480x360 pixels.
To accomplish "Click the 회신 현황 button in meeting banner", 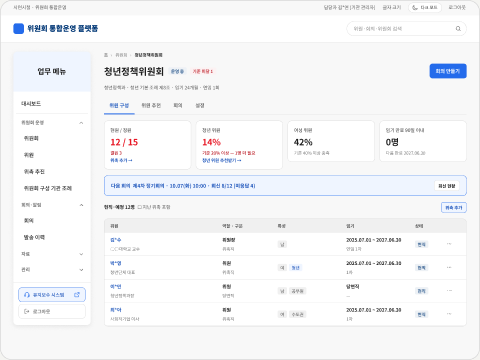I will coord(447,186).
